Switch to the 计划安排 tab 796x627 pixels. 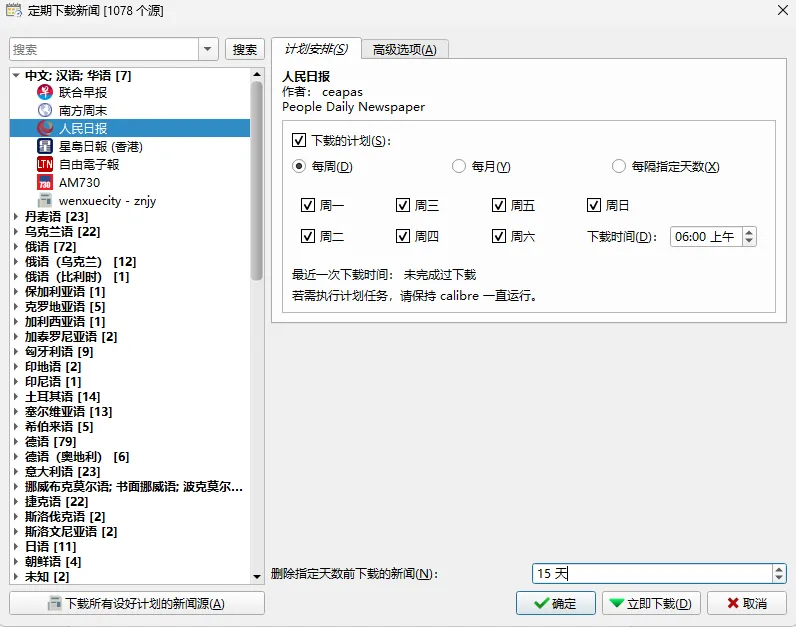tap(316, 49)
